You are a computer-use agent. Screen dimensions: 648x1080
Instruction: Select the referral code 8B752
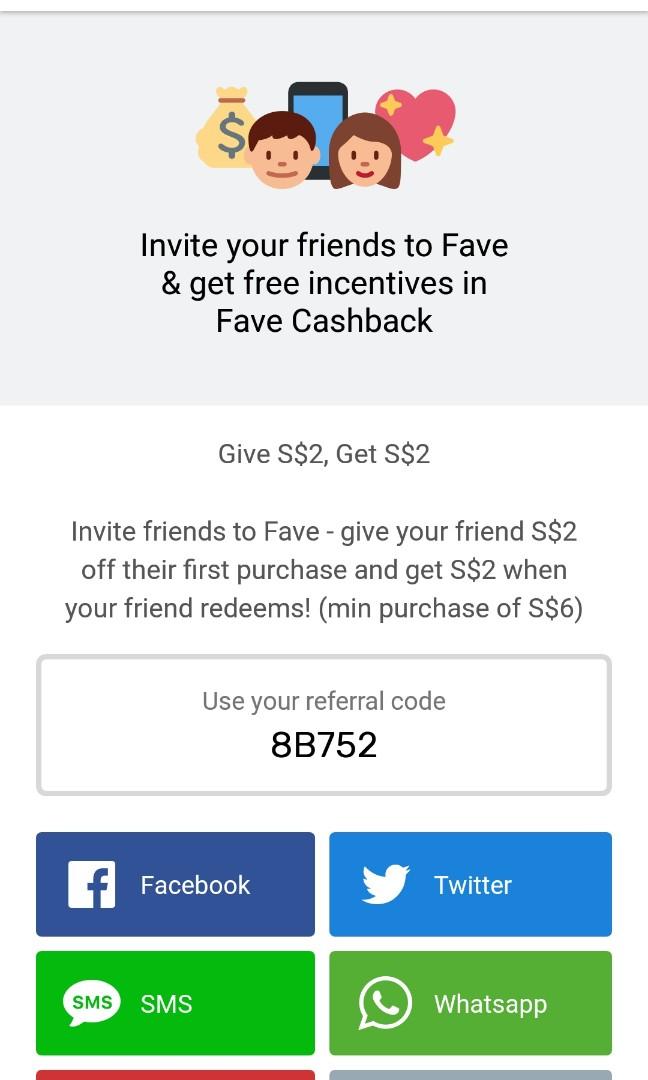[x=324, y=743]
